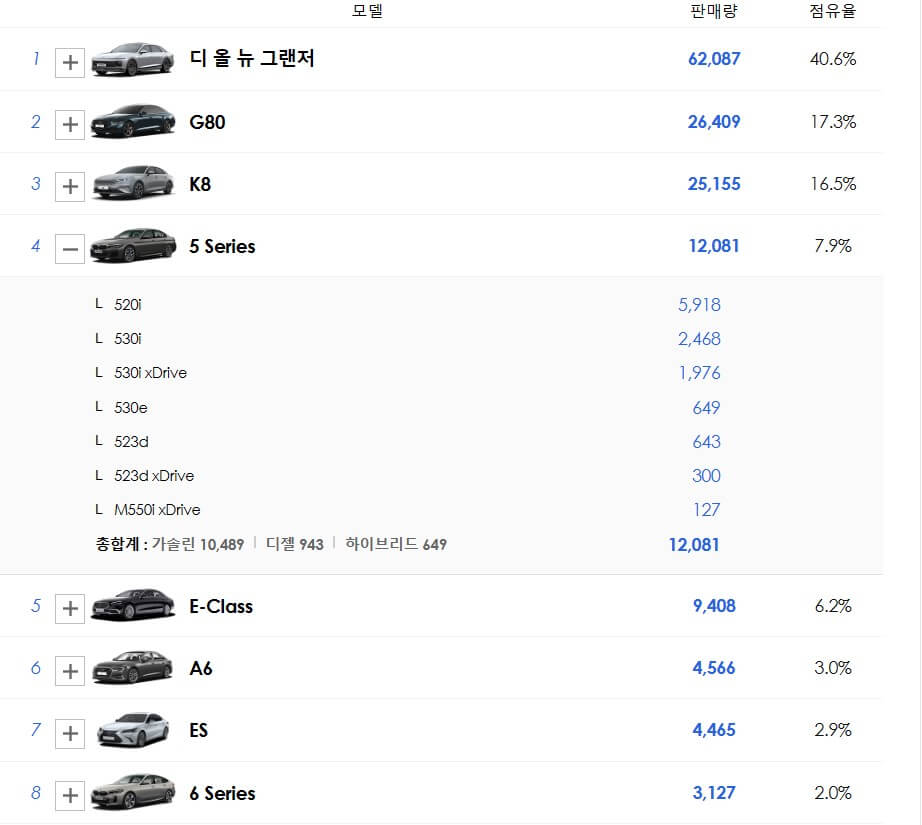Expand the 디 올 뉴 그랜저 details

[x=69, y=62]
